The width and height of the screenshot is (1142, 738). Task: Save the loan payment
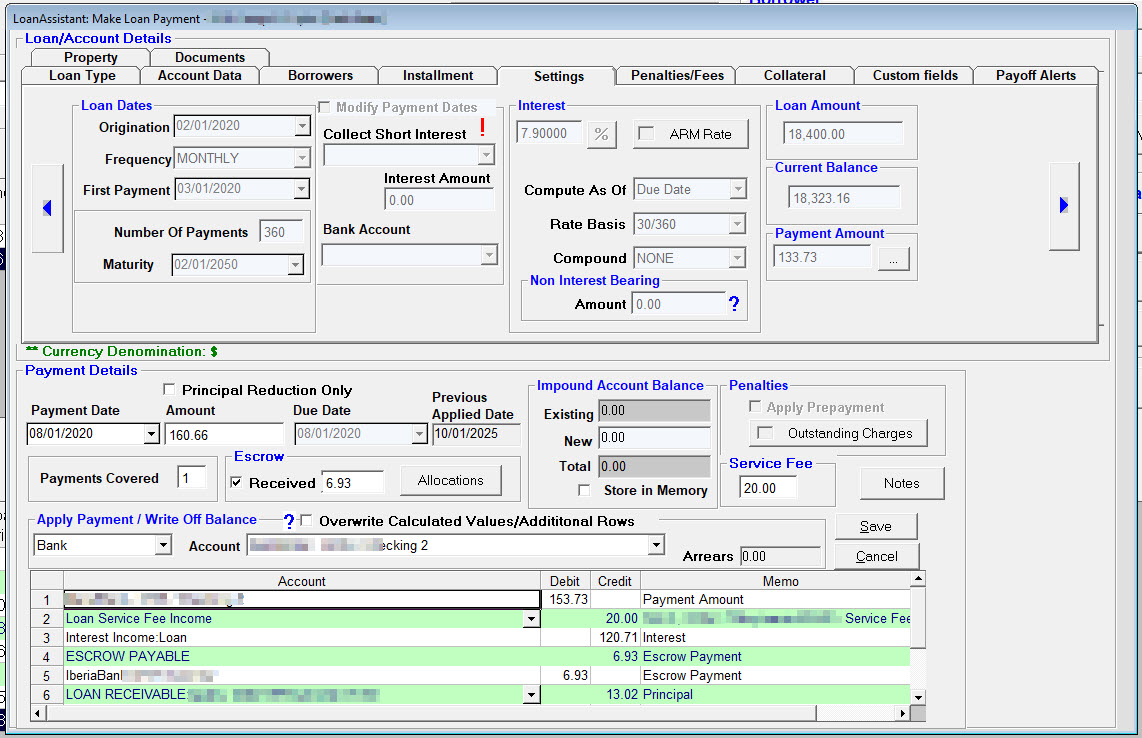(x=875, y=526)
